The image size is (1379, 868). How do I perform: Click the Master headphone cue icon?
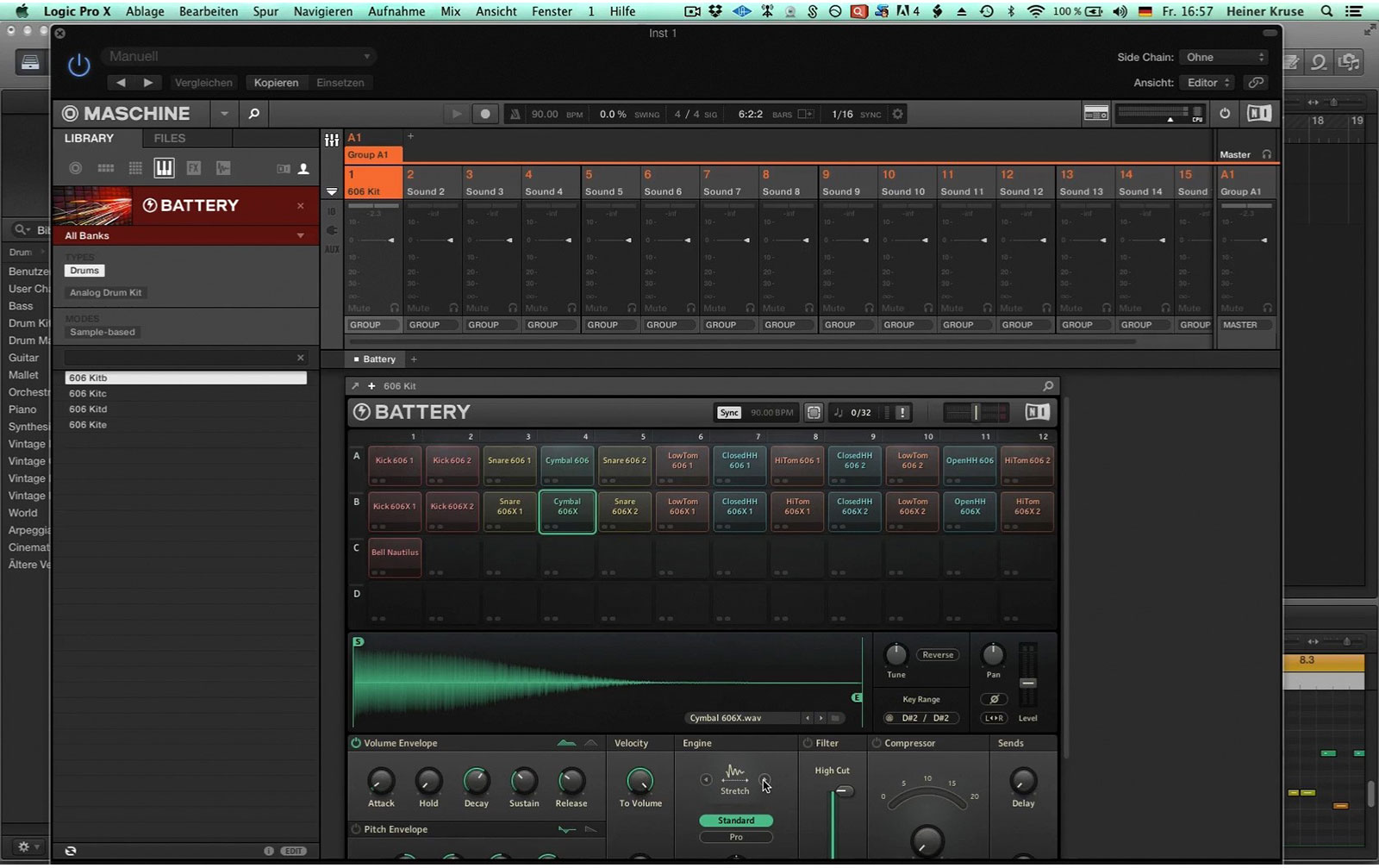point(1267,155)
